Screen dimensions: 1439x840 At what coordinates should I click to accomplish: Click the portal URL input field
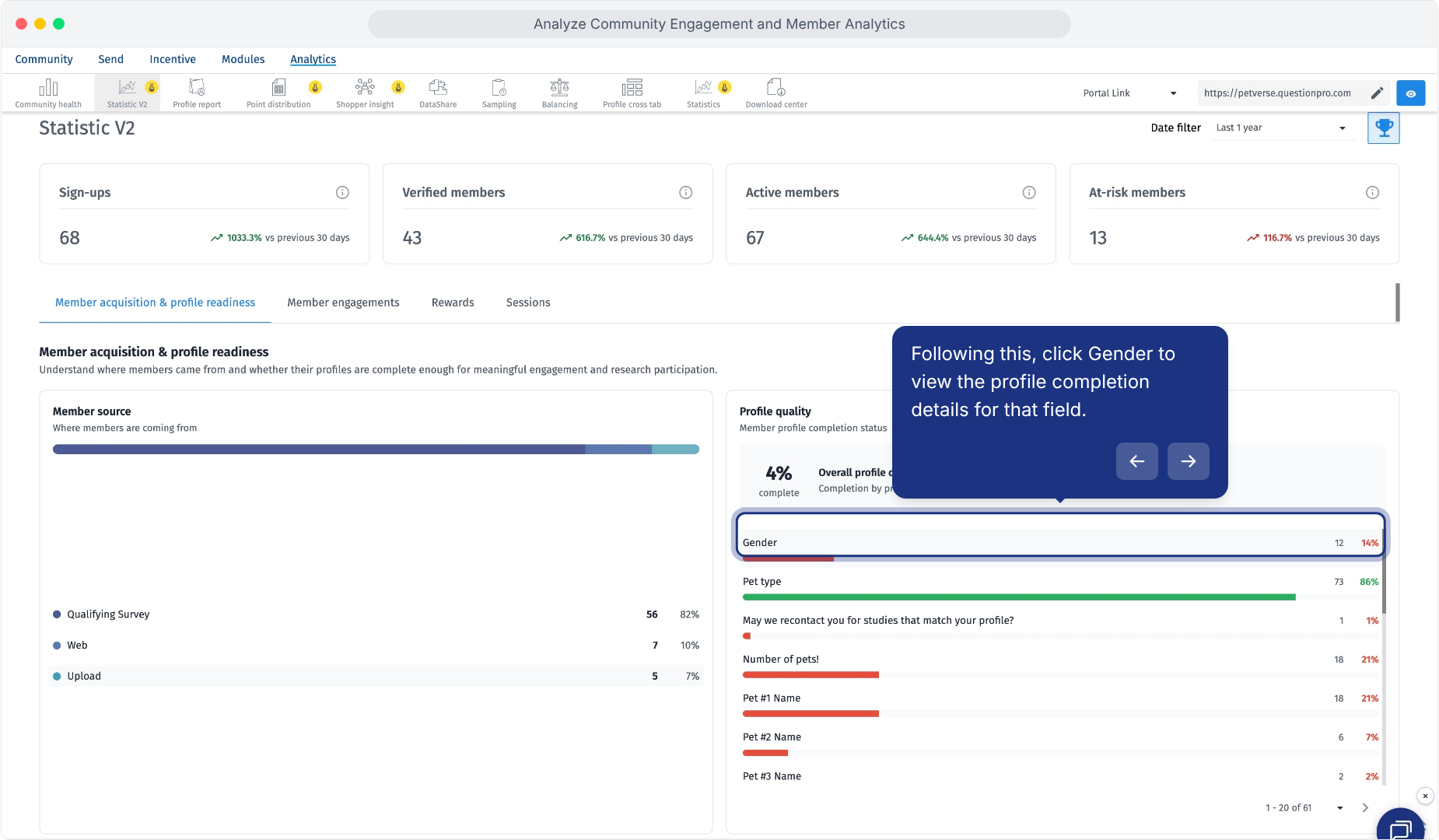[1282, 93]
